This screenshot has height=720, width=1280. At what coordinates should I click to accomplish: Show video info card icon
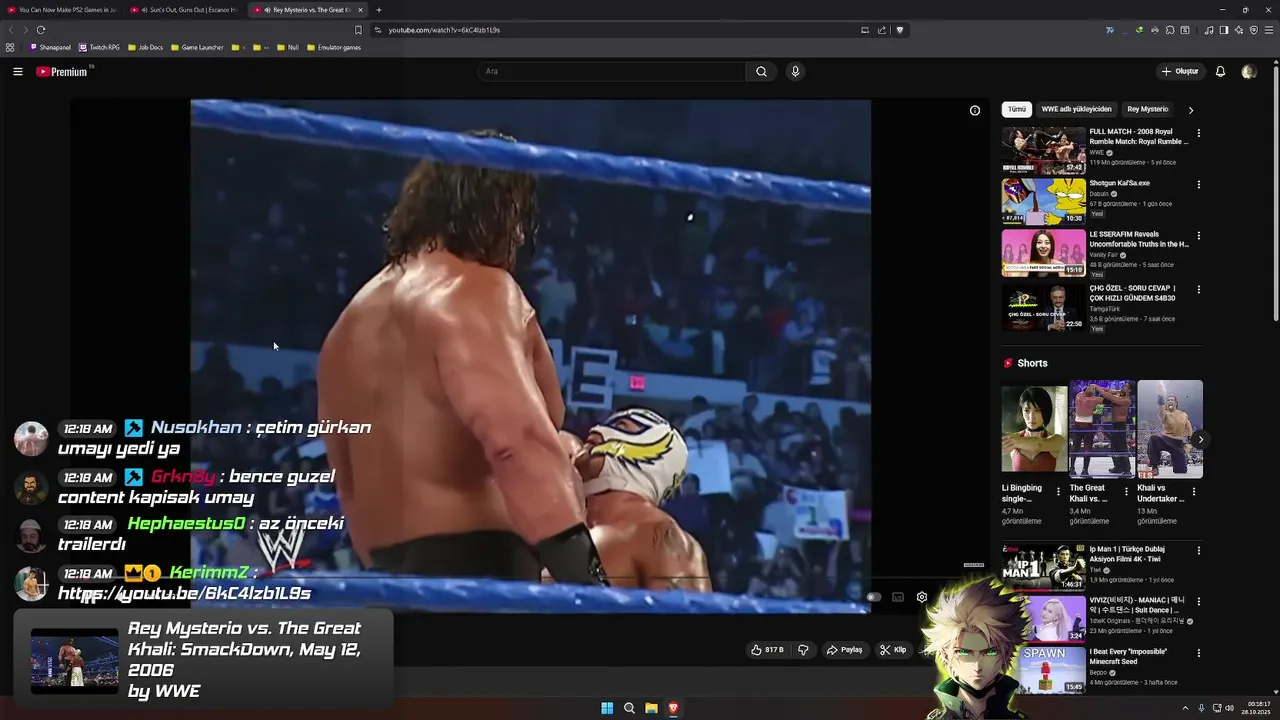pyautogui.click(x=975, y=110)
